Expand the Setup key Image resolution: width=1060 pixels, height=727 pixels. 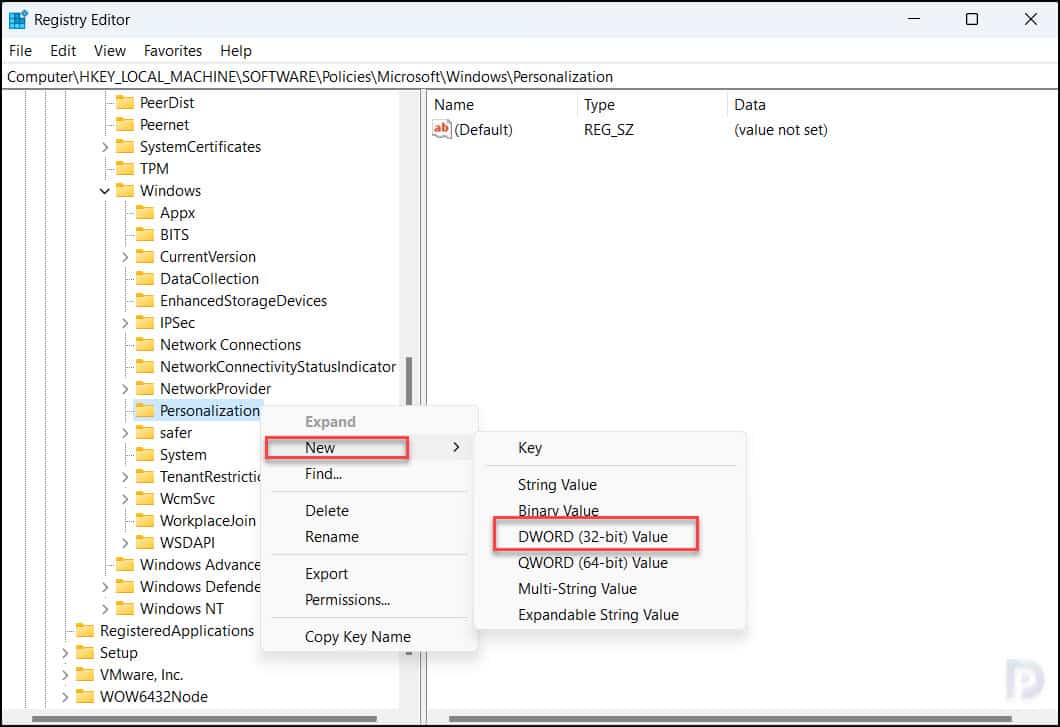(x=65, y=653)
